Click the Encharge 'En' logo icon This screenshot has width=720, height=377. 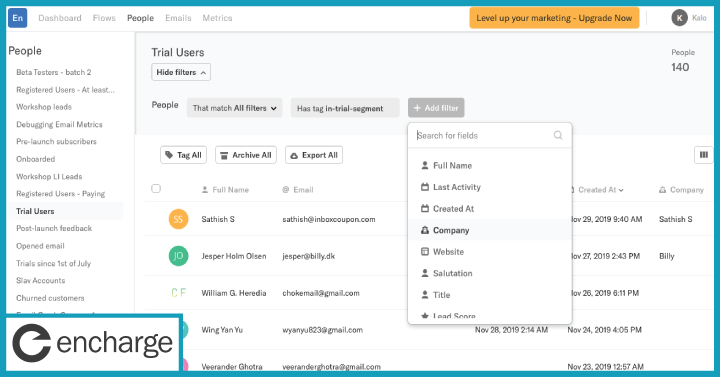pyautogui.click(x=17, y=18)
